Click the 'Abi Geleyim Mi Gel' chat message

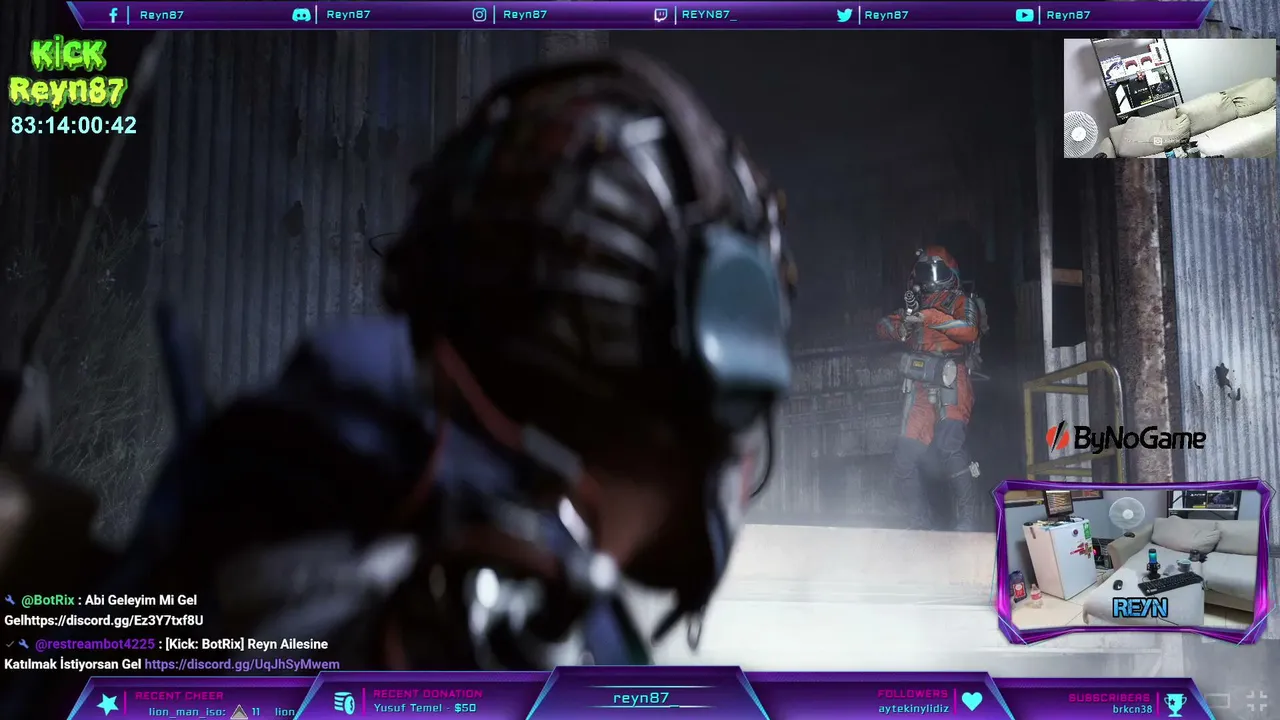tap(141, 600)
